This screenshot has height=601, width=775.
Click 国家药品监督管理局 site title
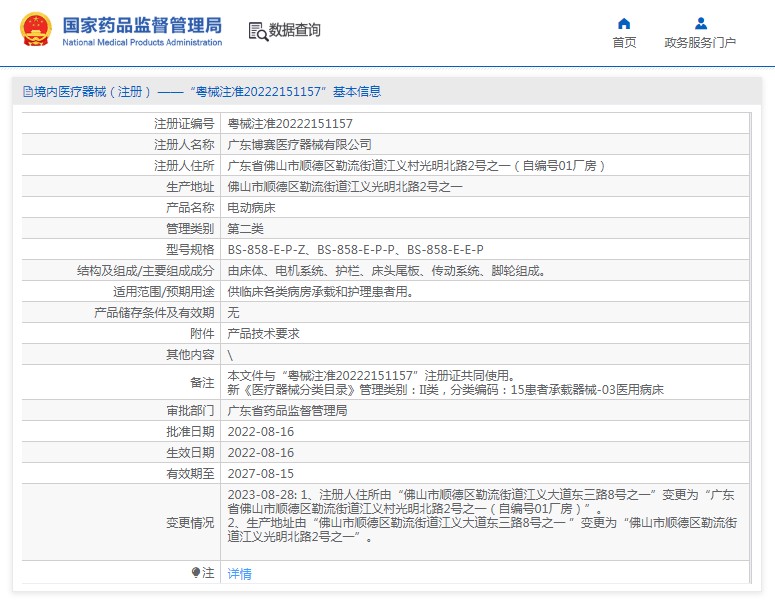[142, 25]
